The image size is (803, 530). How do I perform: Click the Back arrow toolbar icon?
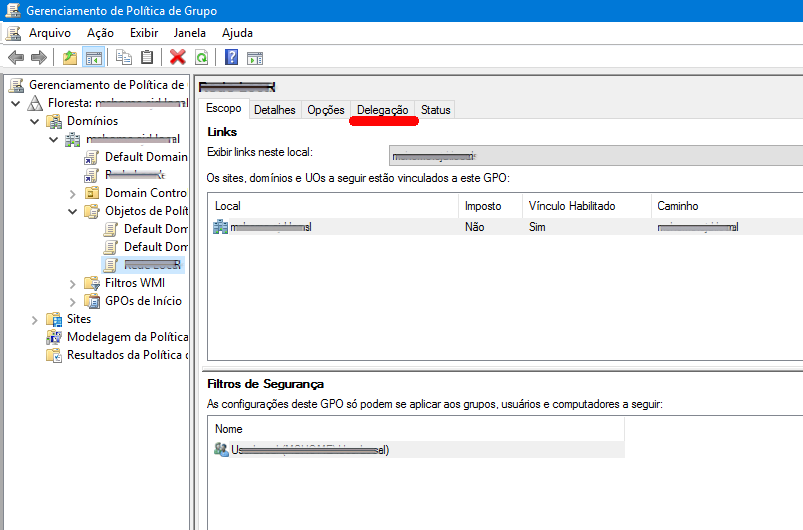[x=15, y=57]
